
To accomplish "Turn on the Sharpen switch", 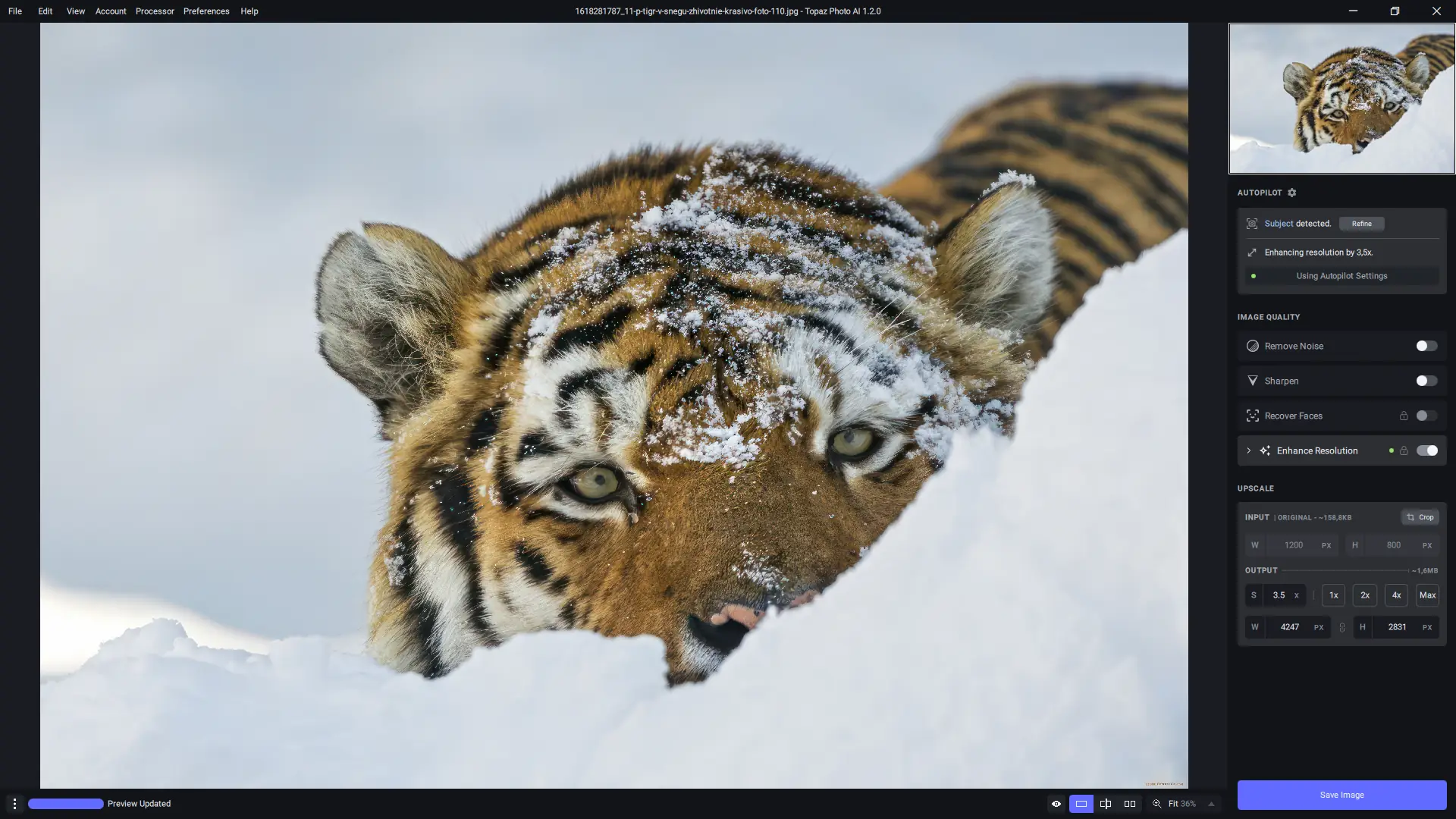I will pos(1426,381).
